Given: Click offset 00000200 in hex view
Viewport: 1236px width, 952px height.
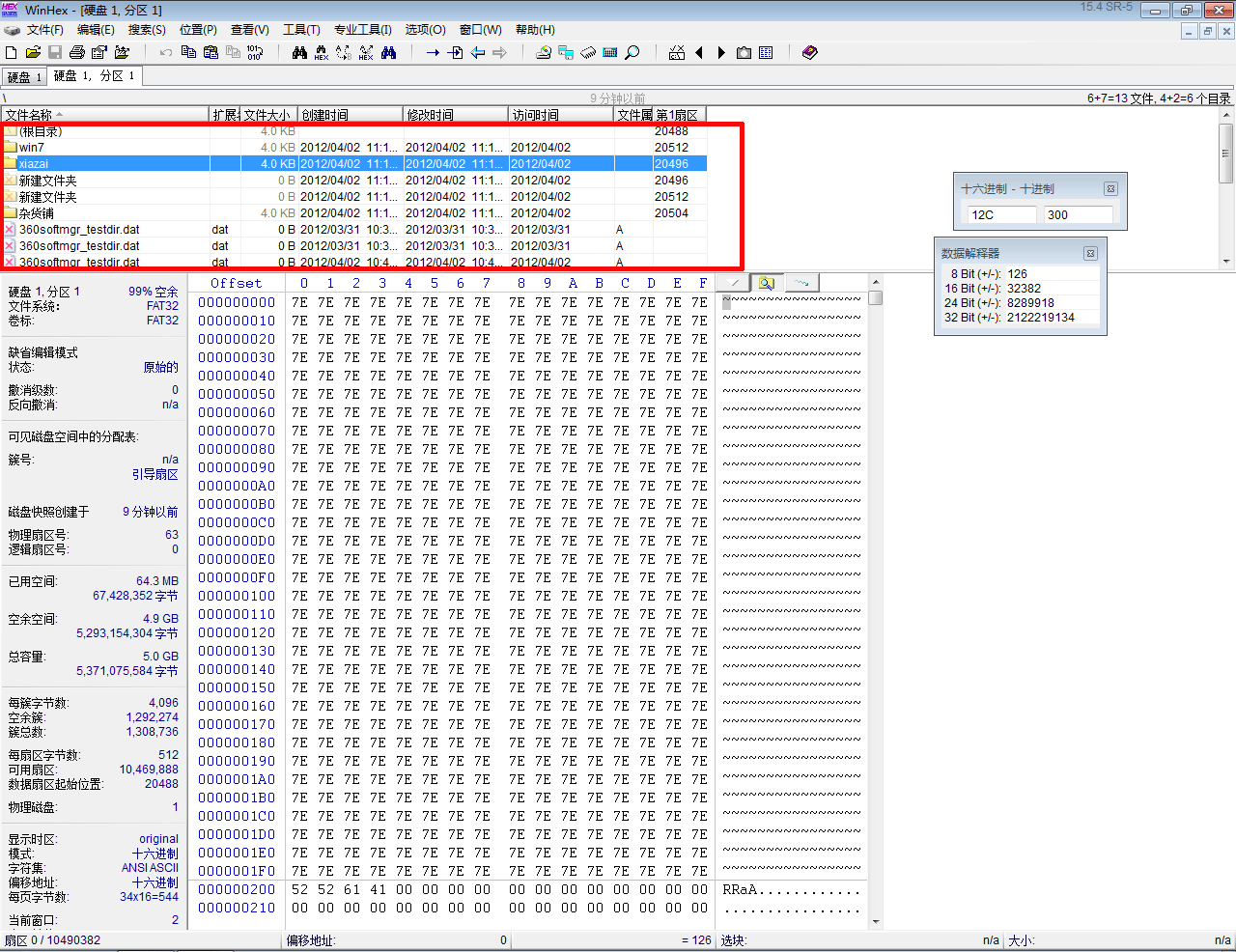Looking at the screenshot, I should pyautogui.click(x=237, y=890).
